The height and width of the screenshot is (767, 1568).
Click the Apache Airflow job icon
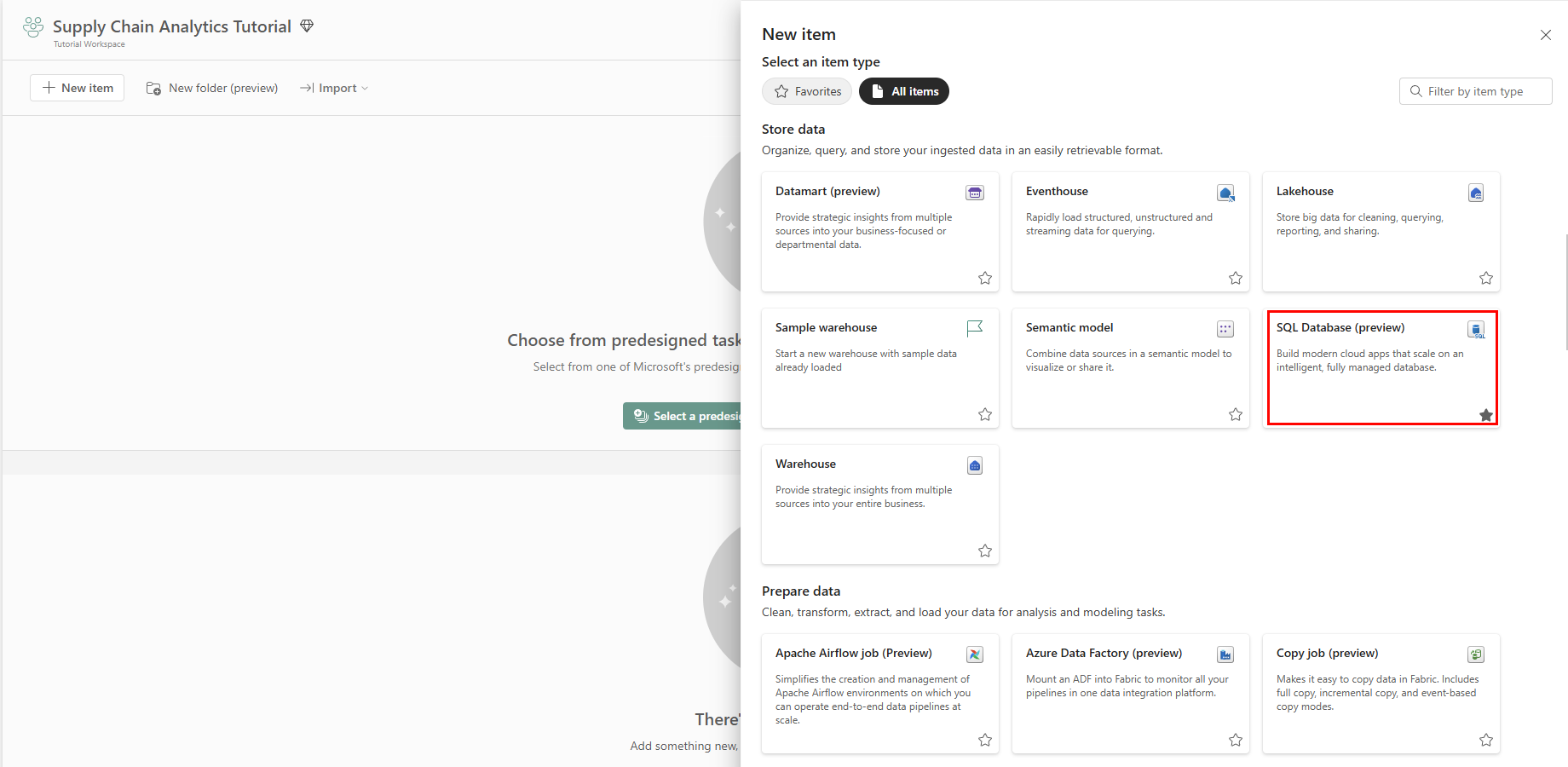click(975, 655)
